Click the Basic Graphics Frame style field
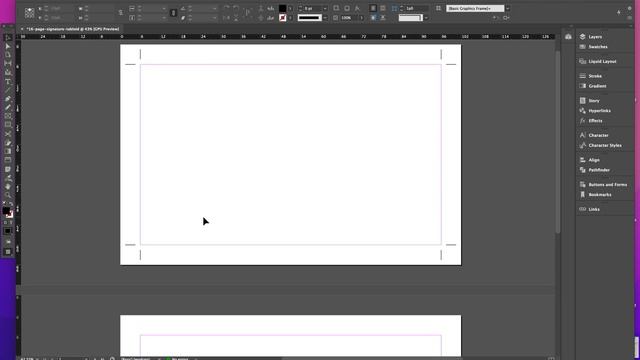The height and width of the screenshot is (360, 640). click(x=475, y=8)
